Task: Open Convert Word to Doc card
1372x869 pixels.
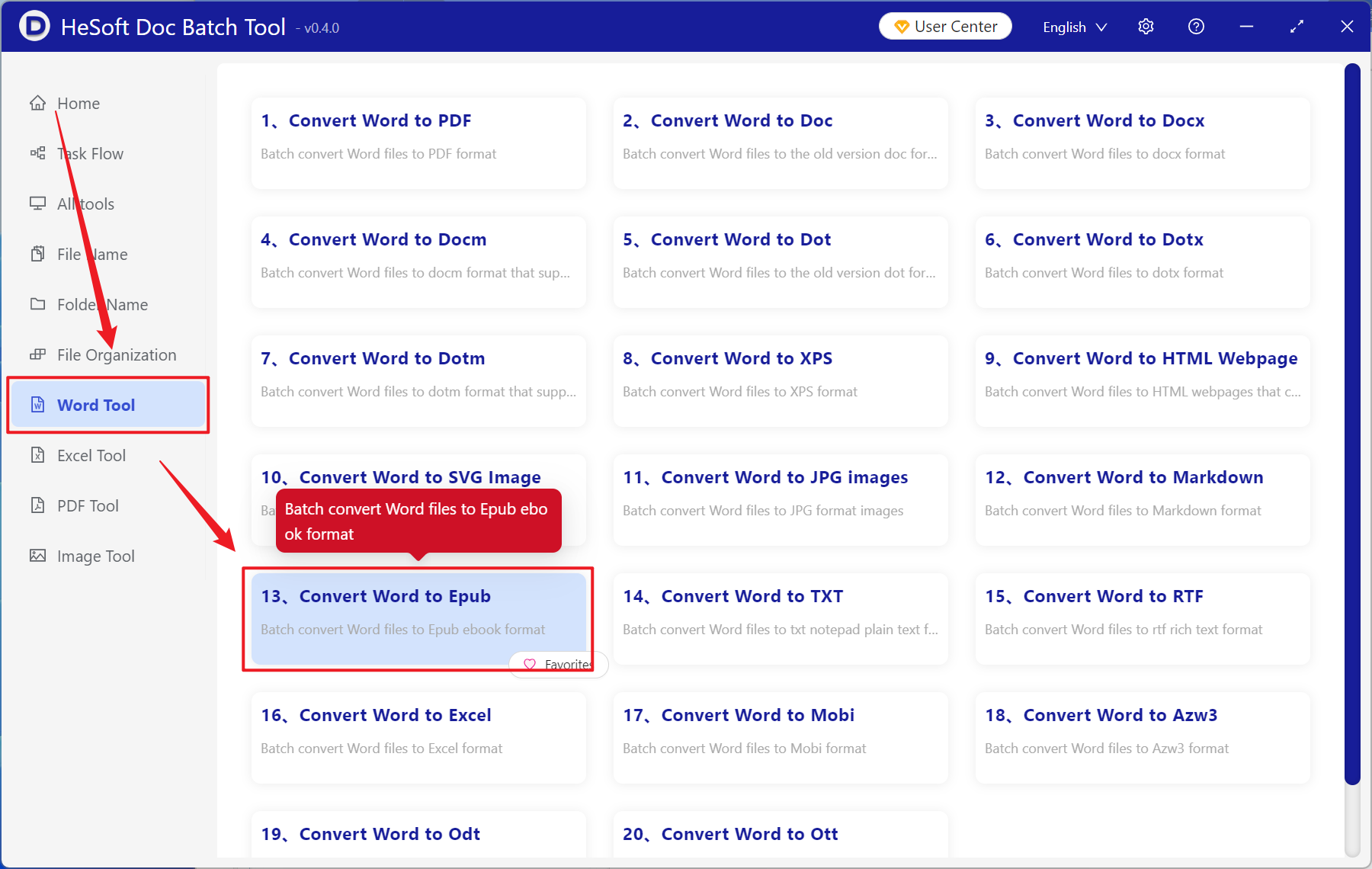Action: click(781, 143)
